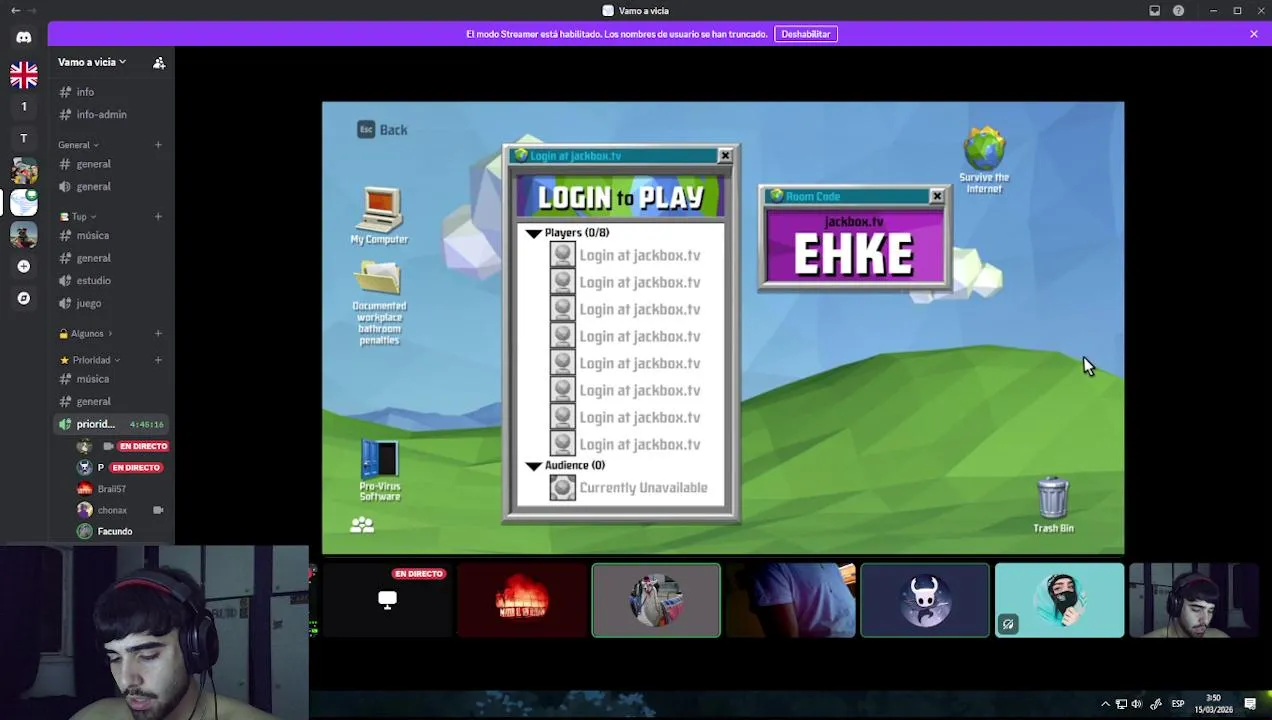Select the priorid... voice channel with timer
Screen dimensions: 1272x720
pyautogui.click(x=110, y=424)
